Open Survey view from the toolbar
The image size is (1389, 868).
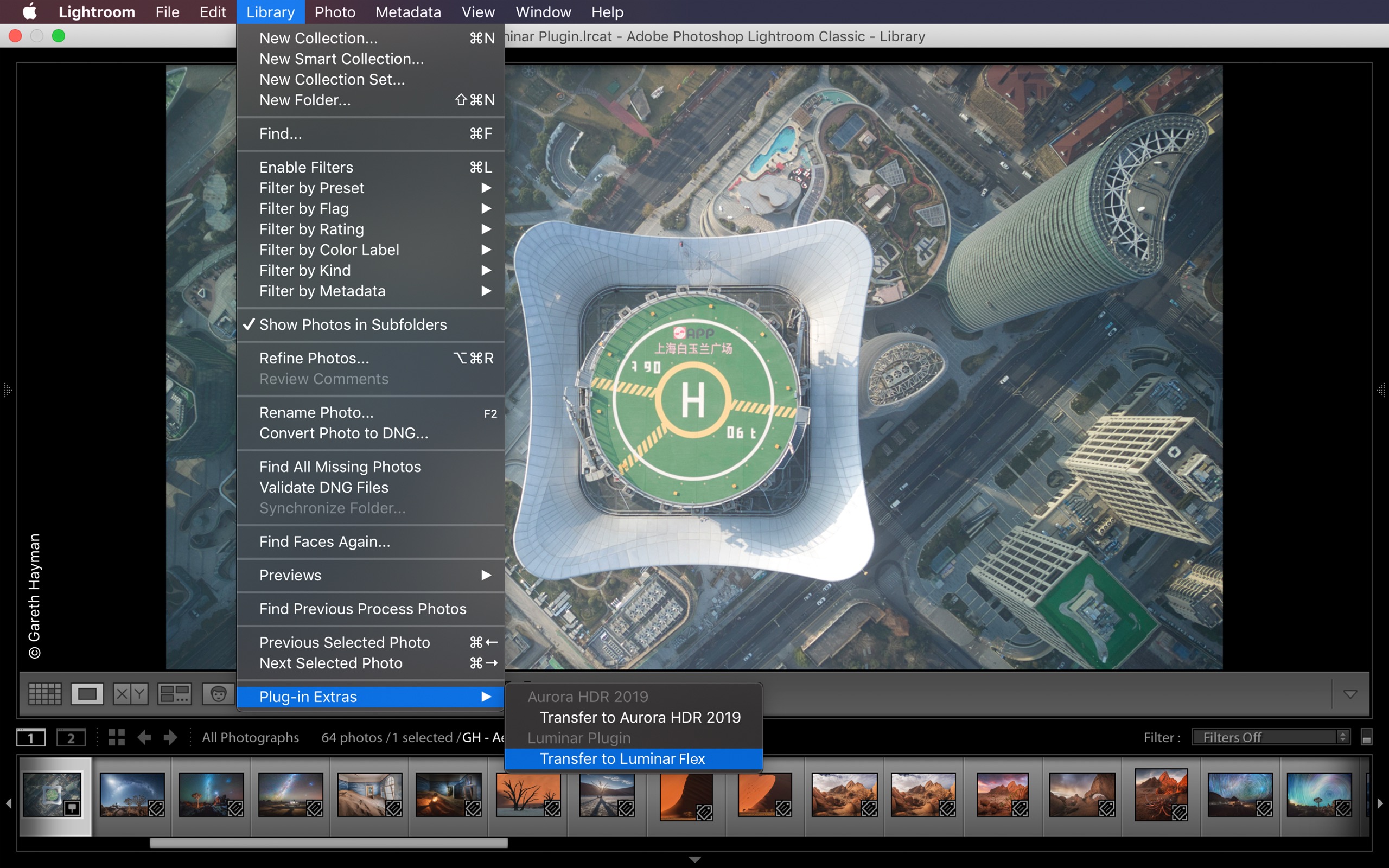click(x=175, y=693)
